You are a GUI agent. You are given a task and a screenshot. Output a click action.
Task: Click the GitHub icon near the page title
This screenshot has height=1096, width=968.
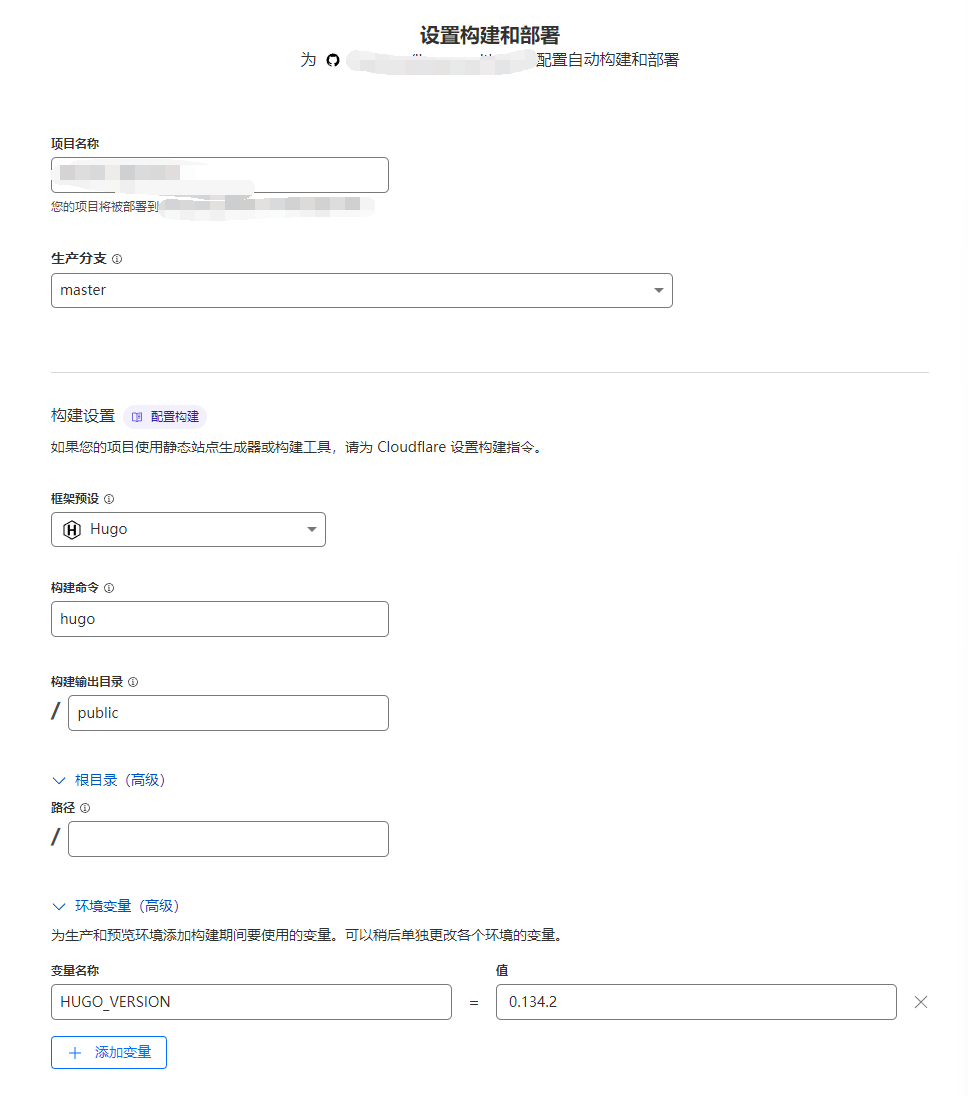point(332,60)
